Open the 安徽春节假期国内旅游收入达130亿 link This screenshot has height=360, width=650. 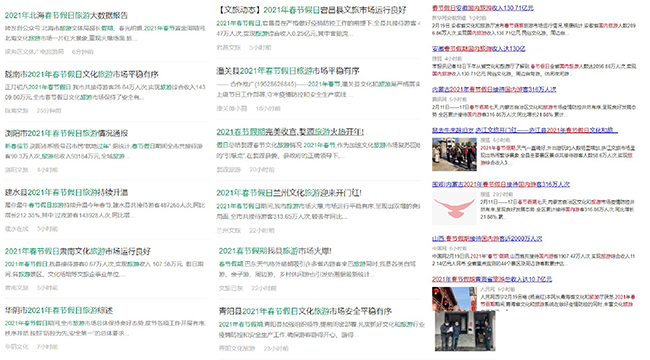pos(478,49)
